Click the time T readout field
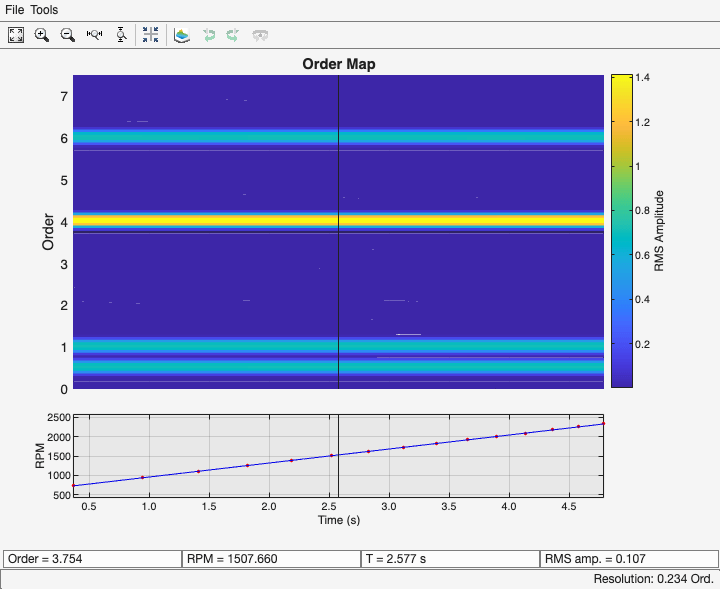Screen dimensions: 720x589 point(449,559)
